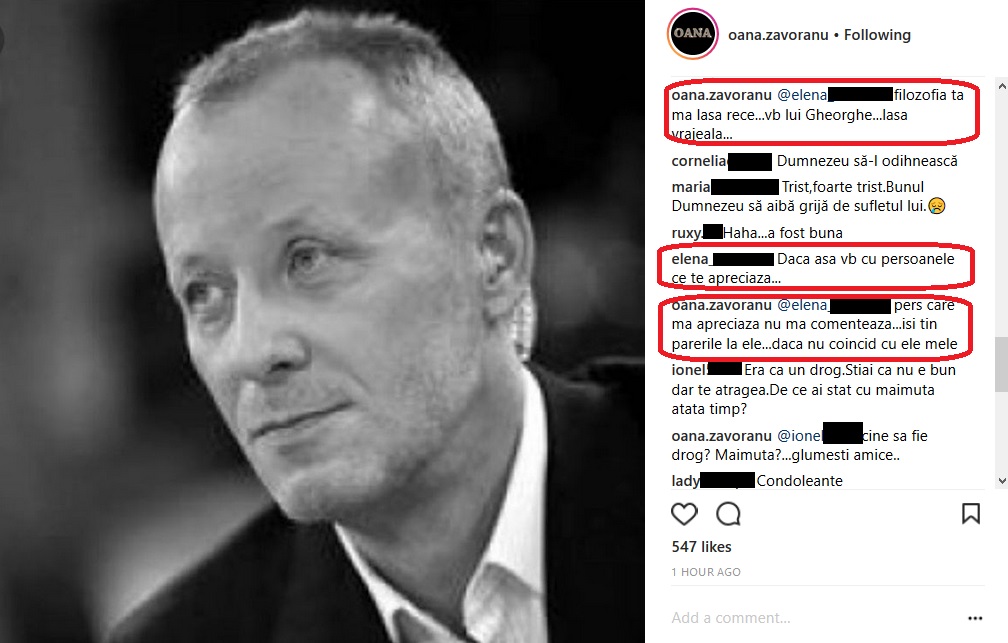Image resolution: width=1008 pixels, height=643 pixels.
Task: Toggle the Following status button
Action: (877, 35)
